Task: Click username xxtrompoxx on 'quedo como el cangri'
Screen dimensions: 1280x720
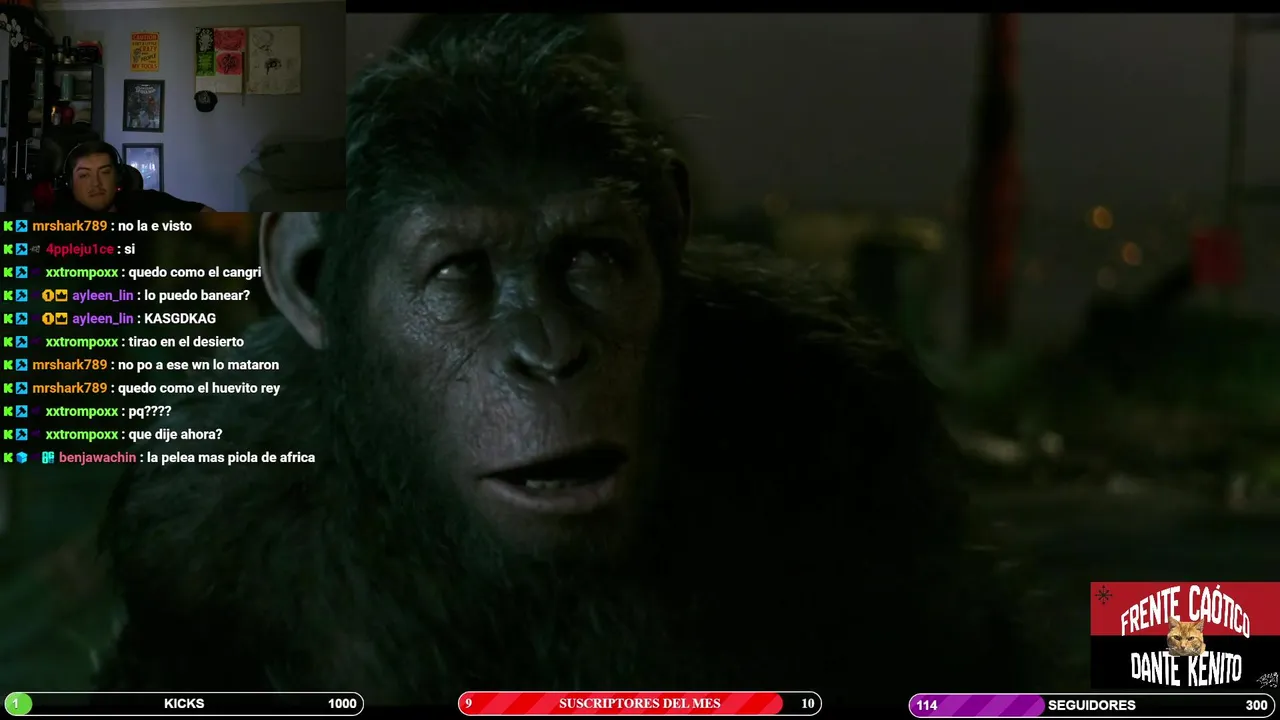Action: pos(82,272)
